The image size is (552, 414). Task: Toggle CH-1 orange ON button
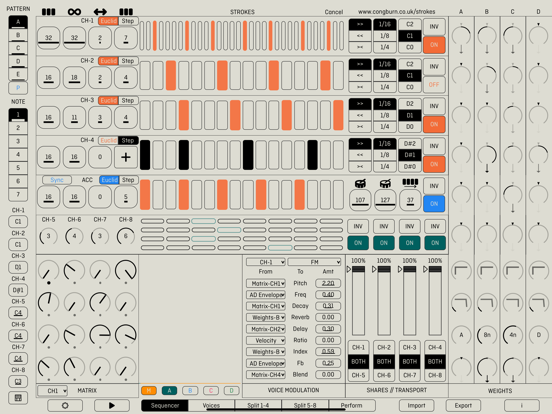[434, 45]
